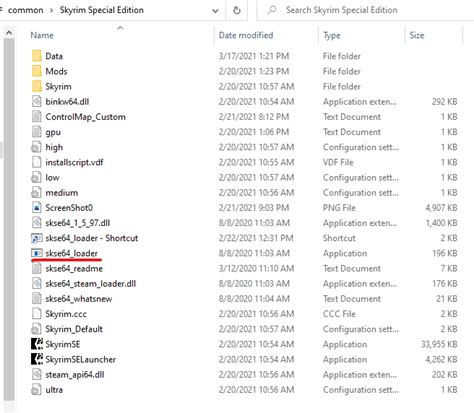This screenshot has width=474, height=413.
Task: Click the ControlMap_Custom text file icon
Action: pyautogui.click(x=36, y=117)
